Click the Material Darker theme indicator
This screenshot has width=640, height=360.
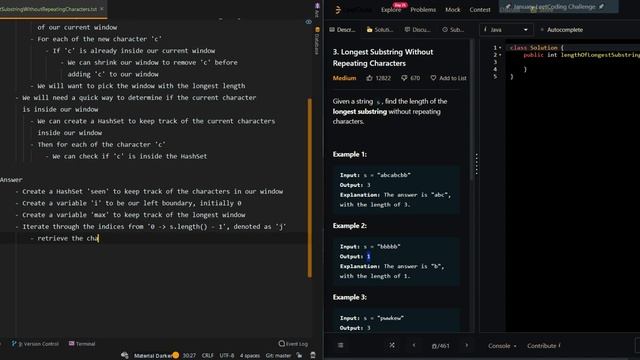click(153, 356)
